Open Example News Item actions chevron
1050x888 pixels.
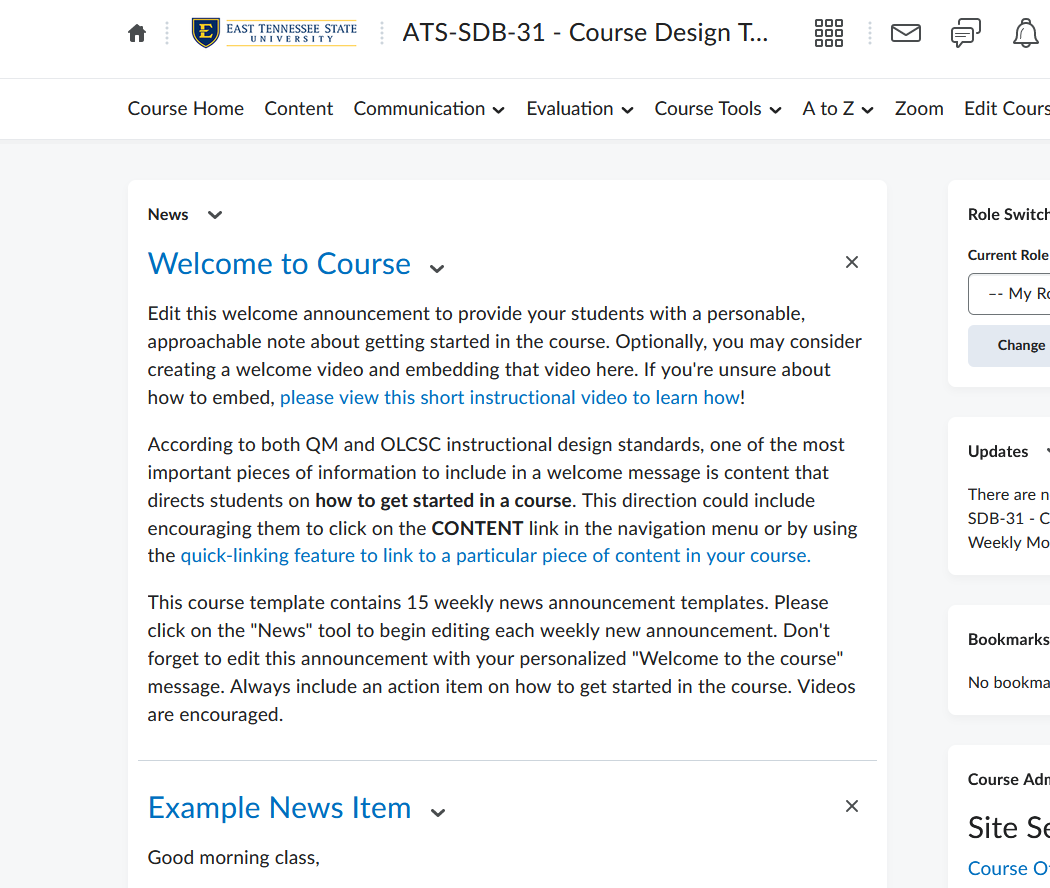coord(437,812)
